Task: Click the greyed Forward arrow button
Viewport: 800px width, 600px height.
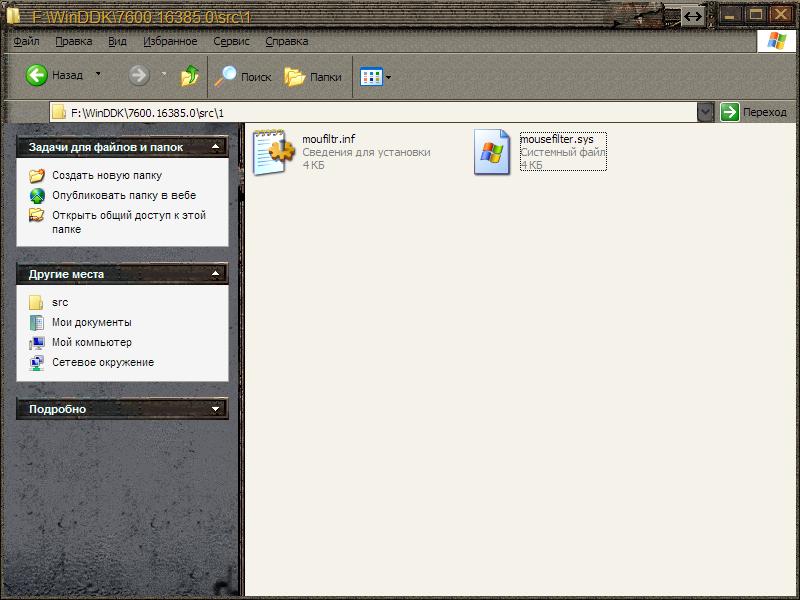Action: (x=139, y=76)
